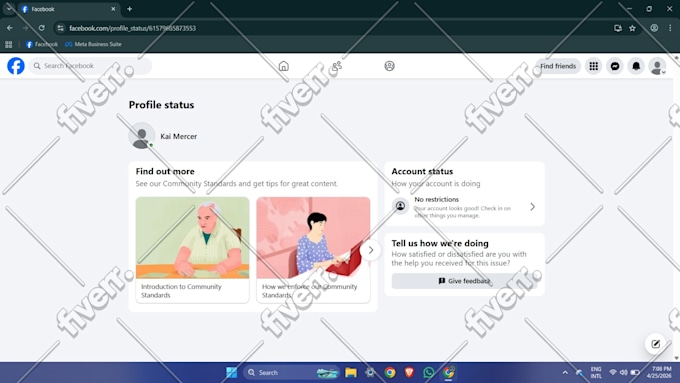Screen dimensions: 680x383
Task: Open Introduction to Community Standards card
Action: (192, 249)
